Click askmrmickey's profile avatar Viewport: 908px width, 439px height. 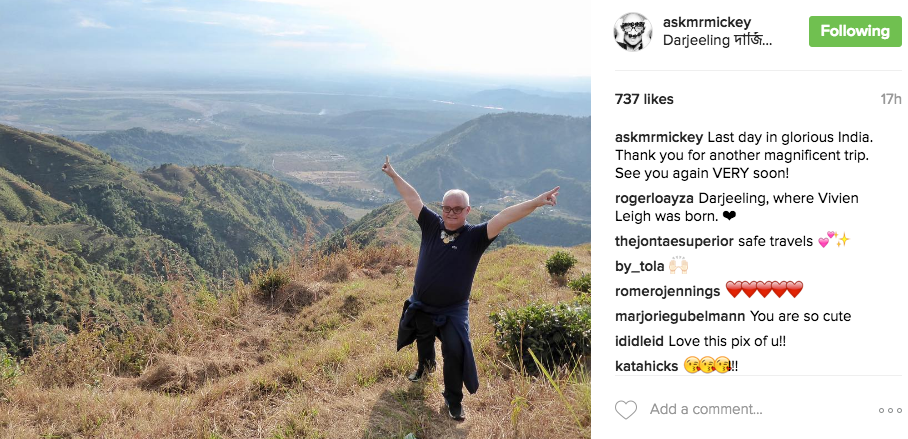coord(632,31)
